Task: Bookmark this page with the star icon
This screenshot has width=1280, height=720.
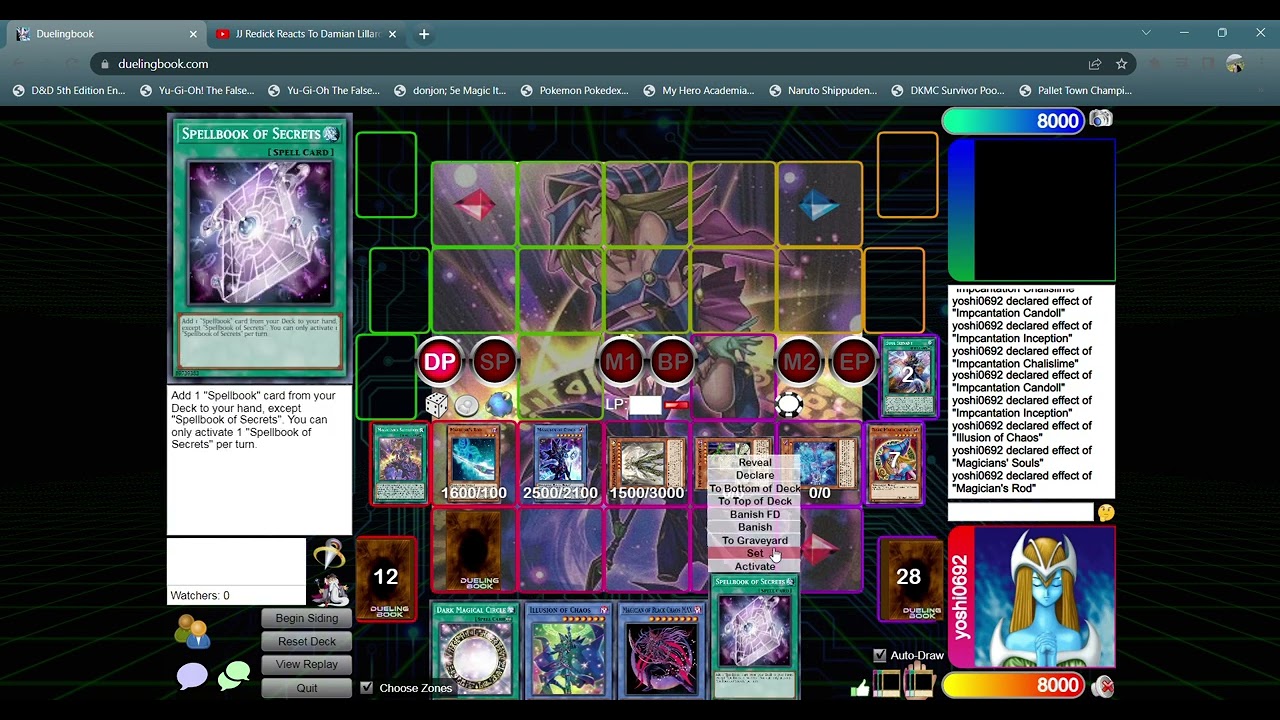Action: coord(1122,64)
